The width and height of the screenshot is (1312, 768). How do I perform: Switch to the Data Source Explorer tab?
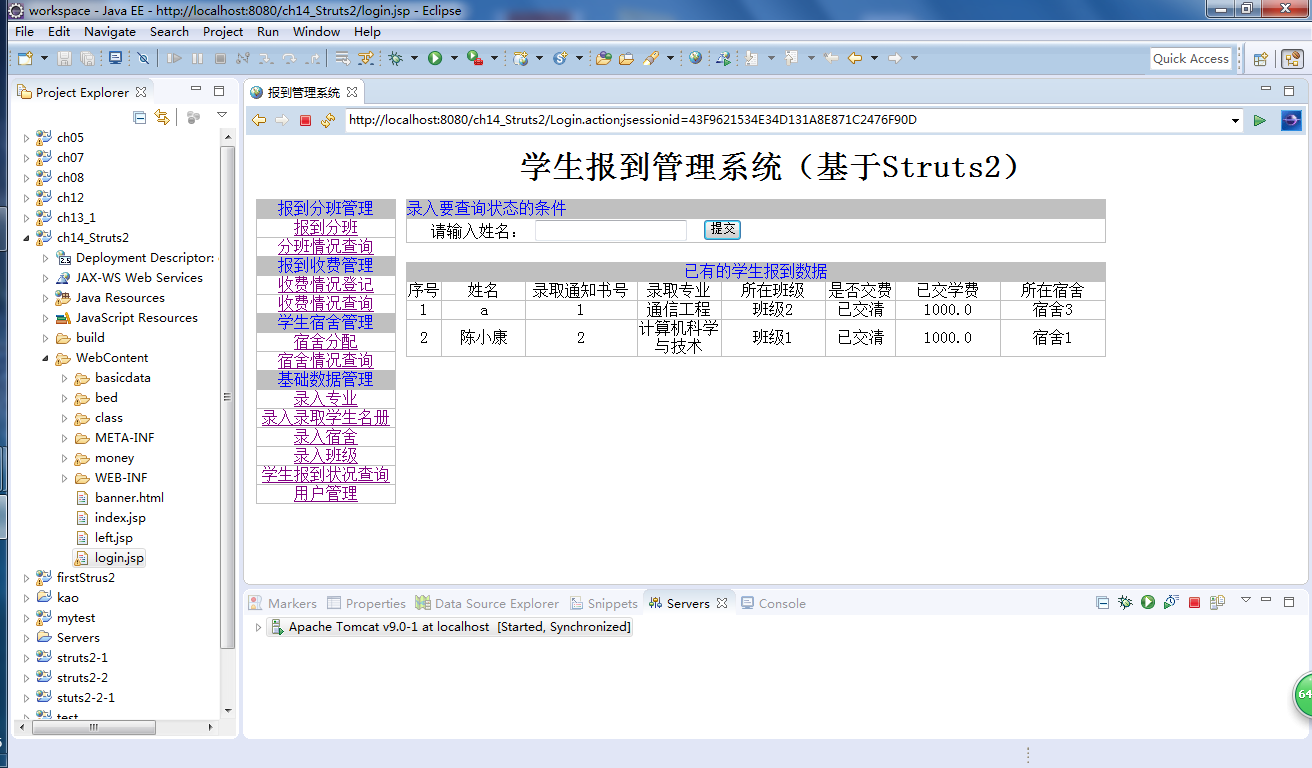click(488, 603)
